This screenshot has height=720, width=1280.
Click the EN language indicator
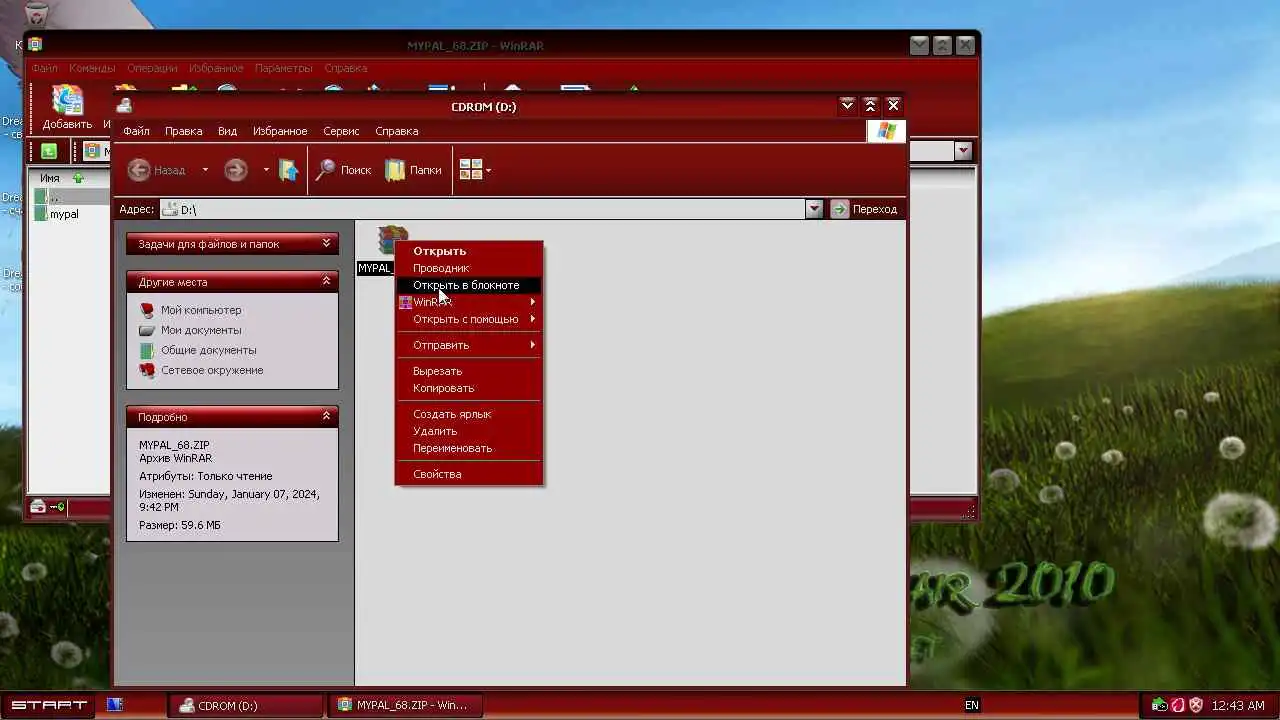972,705
